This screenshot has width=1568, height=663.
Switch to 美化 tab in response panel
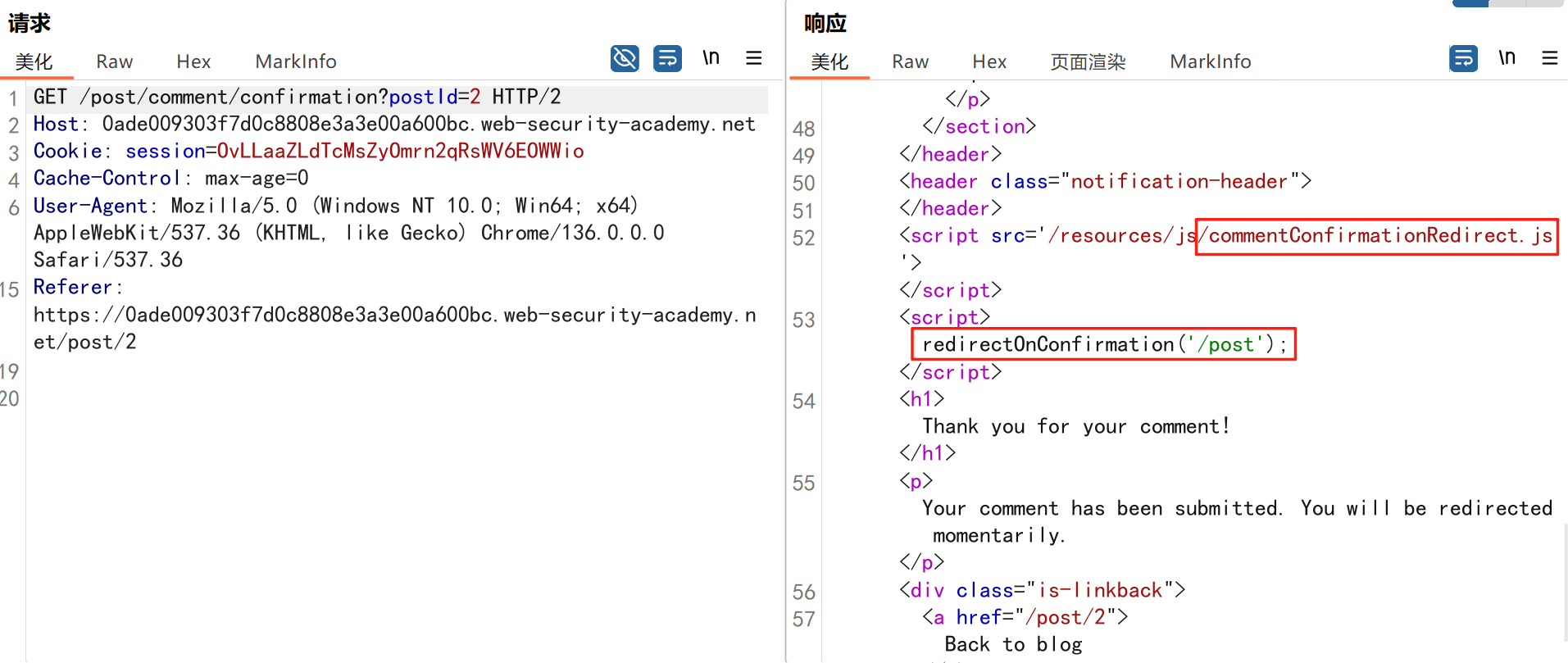[829, 61]
